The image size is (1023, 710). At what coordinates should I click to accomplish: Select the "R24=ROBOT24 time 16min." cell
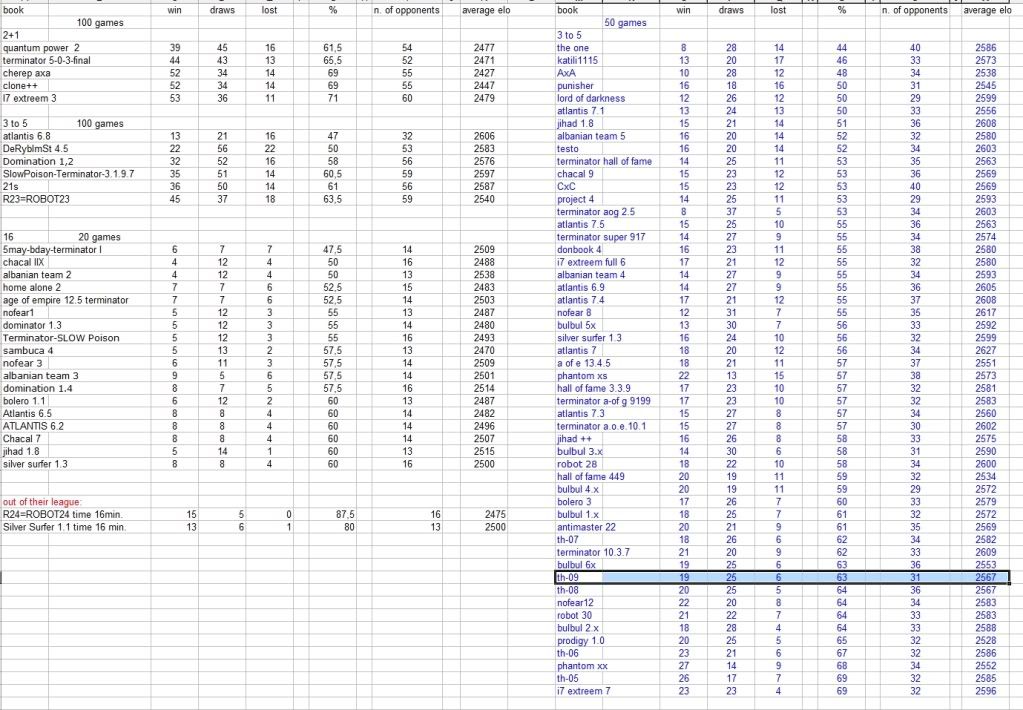pyautogui.click(x=63, y=515)
